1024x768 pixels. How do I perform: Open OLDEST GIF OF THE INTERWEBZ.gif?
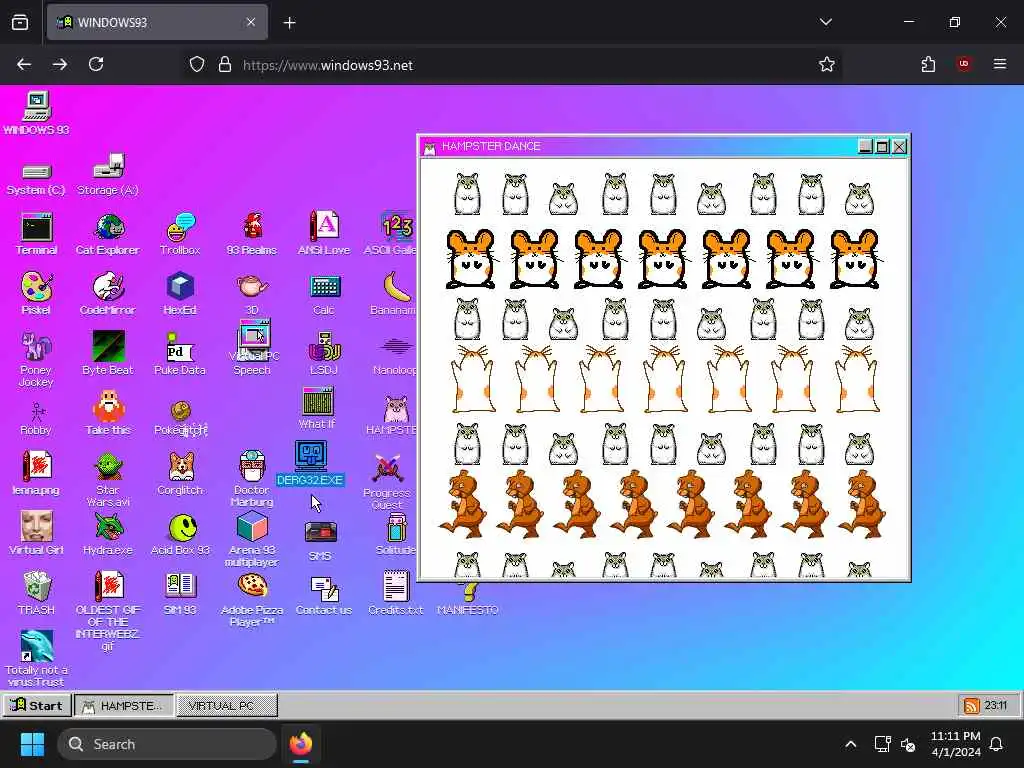(x=108, y=611)
